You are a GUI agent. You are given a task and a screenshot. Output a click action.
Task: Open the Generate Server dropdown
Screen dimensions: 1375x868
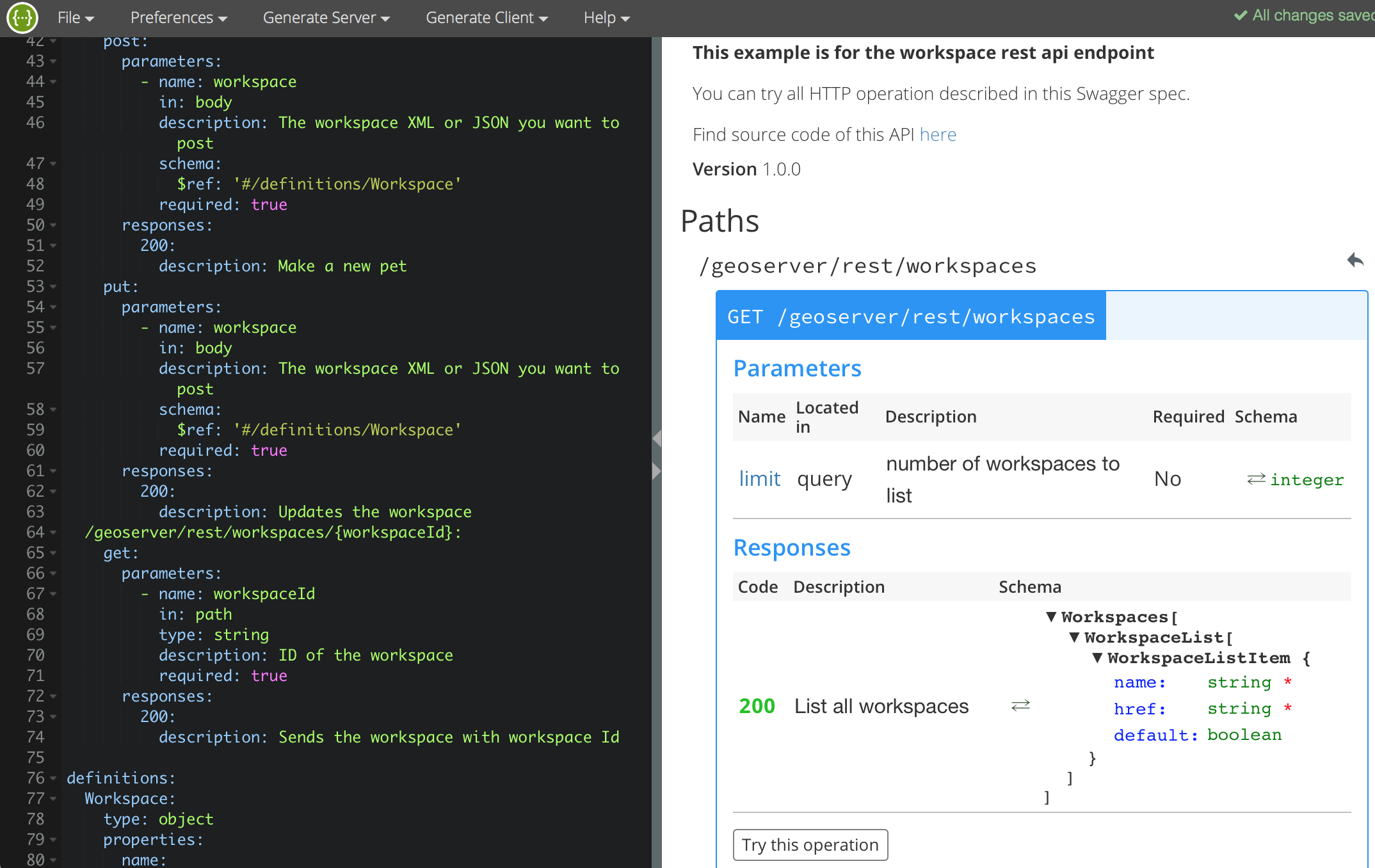326,17
